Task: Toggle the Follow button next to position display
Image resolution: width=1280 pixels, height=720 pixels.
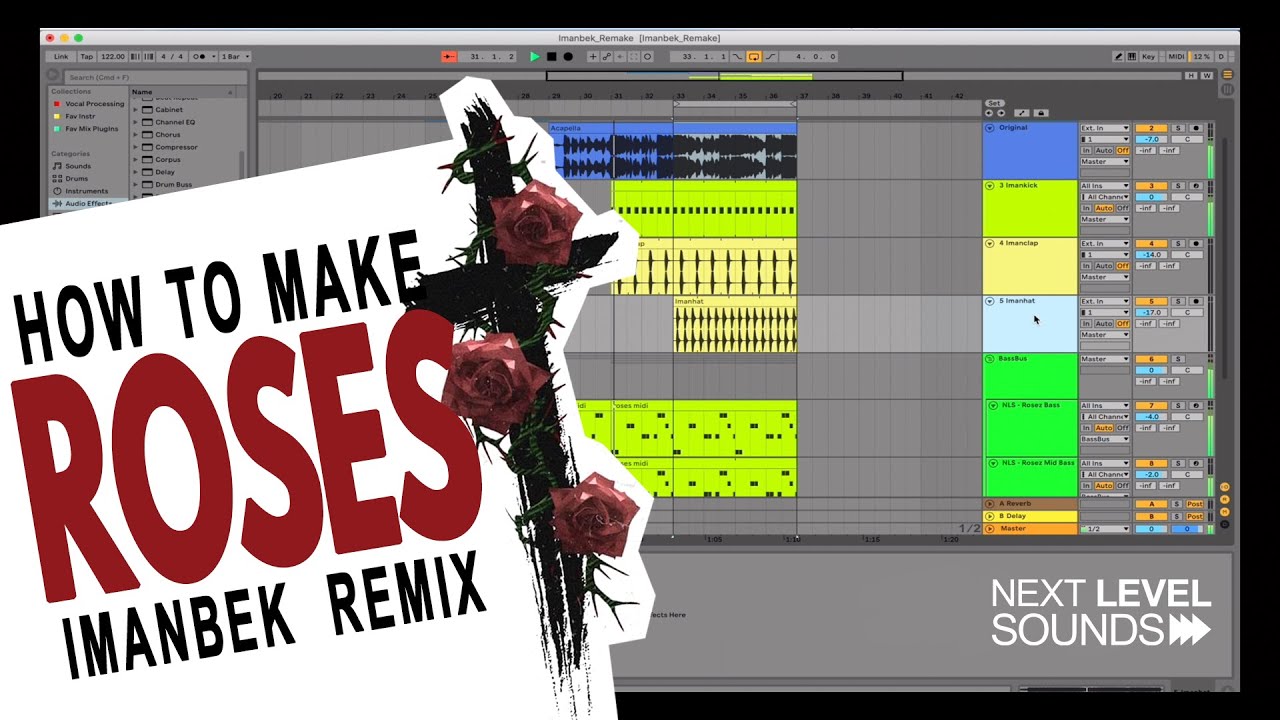Action: (x=449, y=57)
